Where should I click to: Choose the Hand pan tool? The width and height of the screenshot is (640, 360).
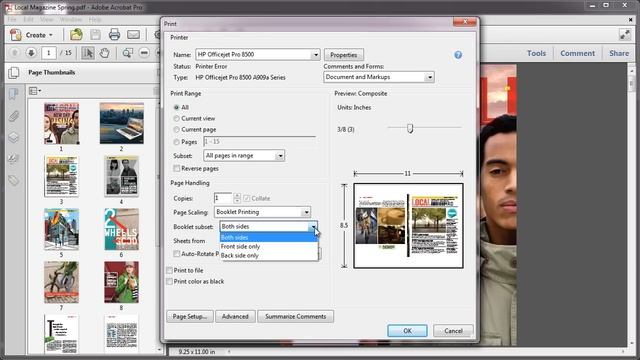[x=104, y=53]
